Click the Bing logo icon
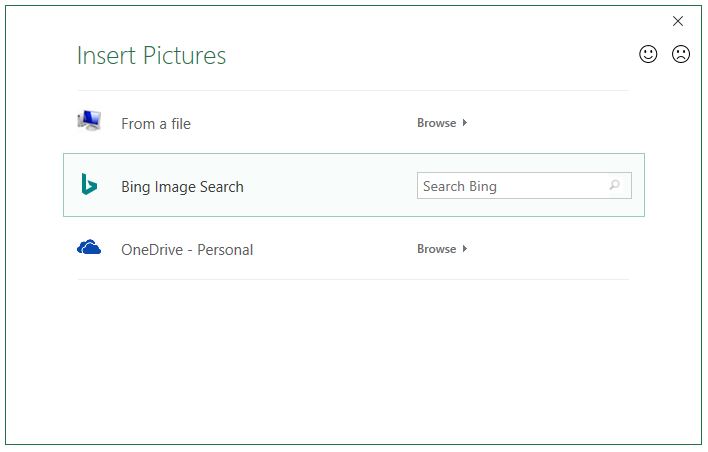The width and height of the screenshot is (708, 452). 89,185
